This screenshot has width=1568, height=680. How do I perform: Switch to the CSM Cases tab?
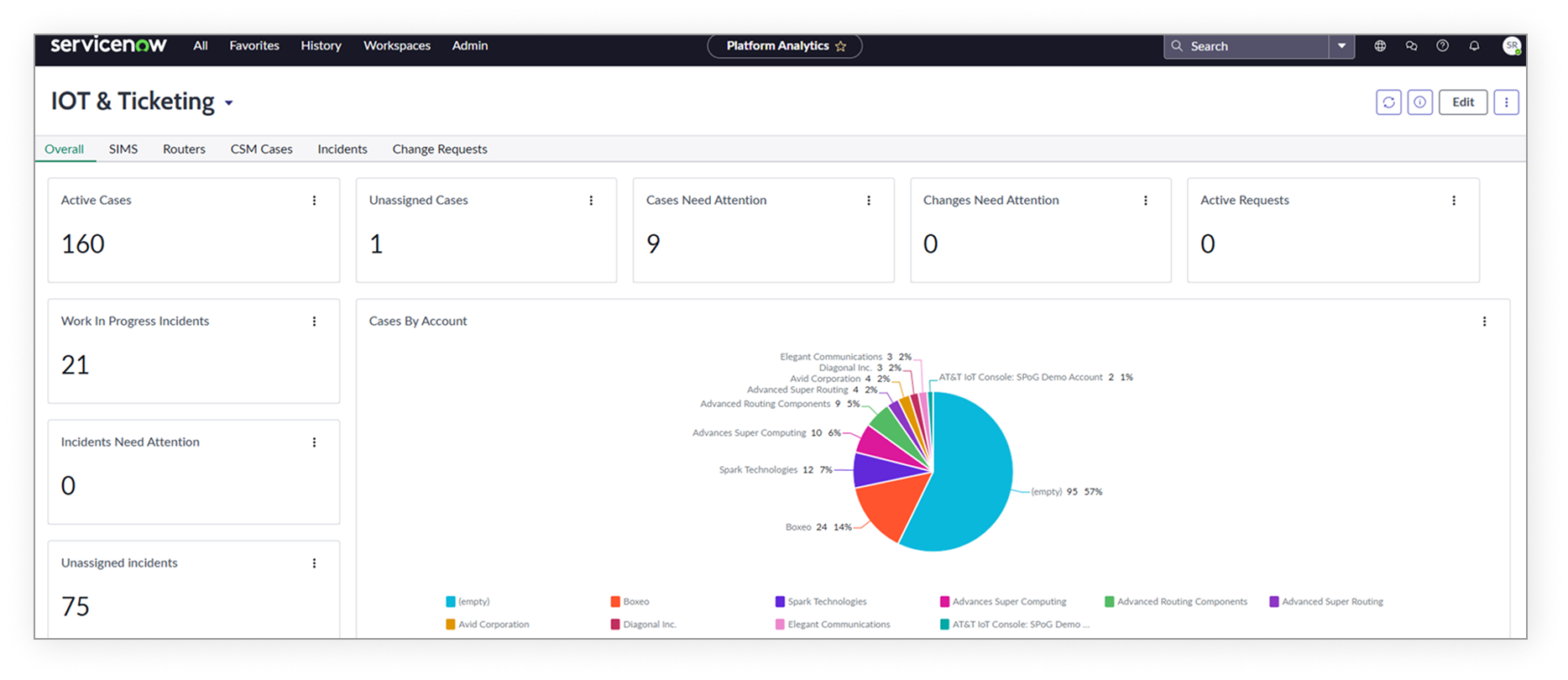point(262,149)
